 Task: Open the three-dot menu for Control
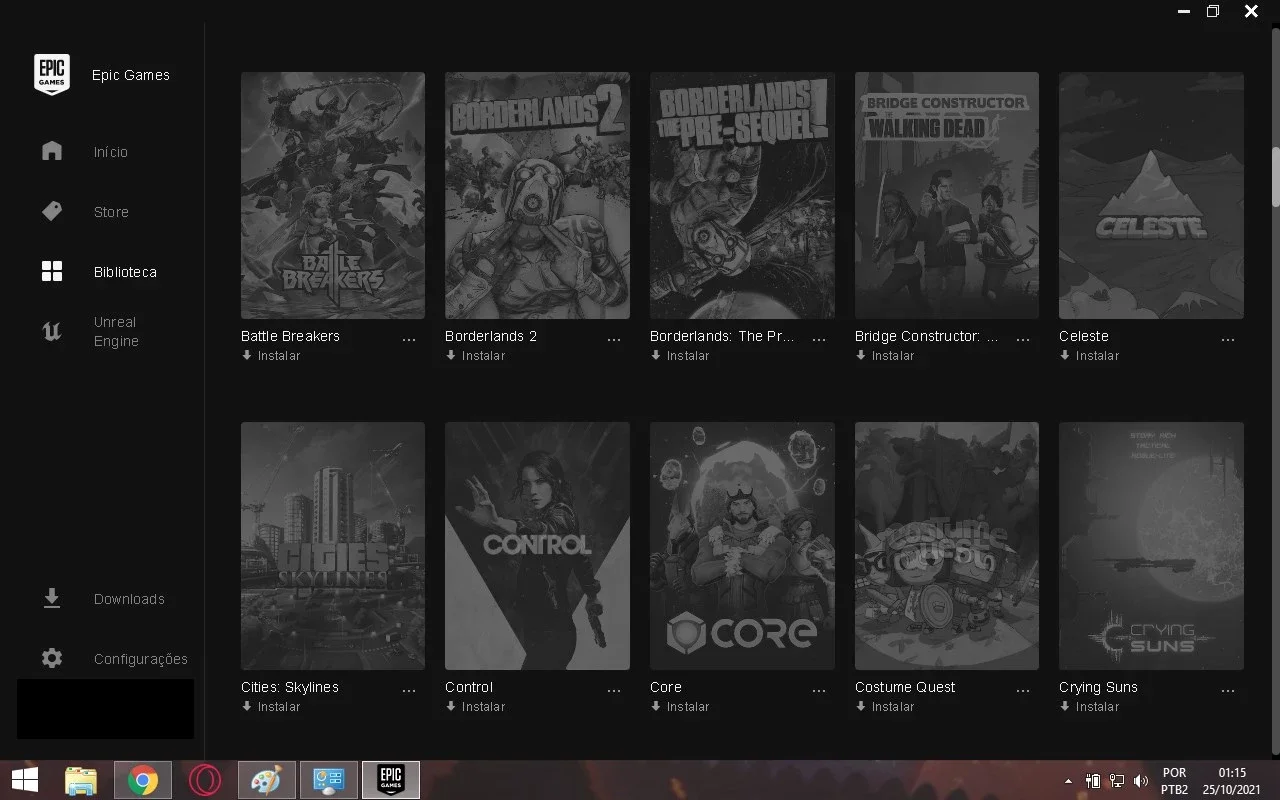pyautogui.click(x=614, y=691)
